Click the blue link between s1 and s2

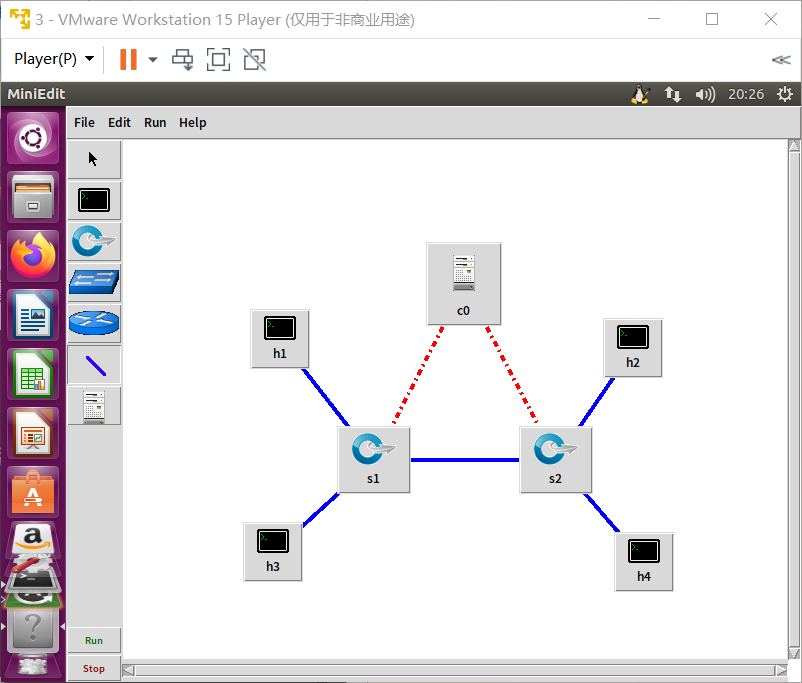pyautogui.click(x=465, y=460)
